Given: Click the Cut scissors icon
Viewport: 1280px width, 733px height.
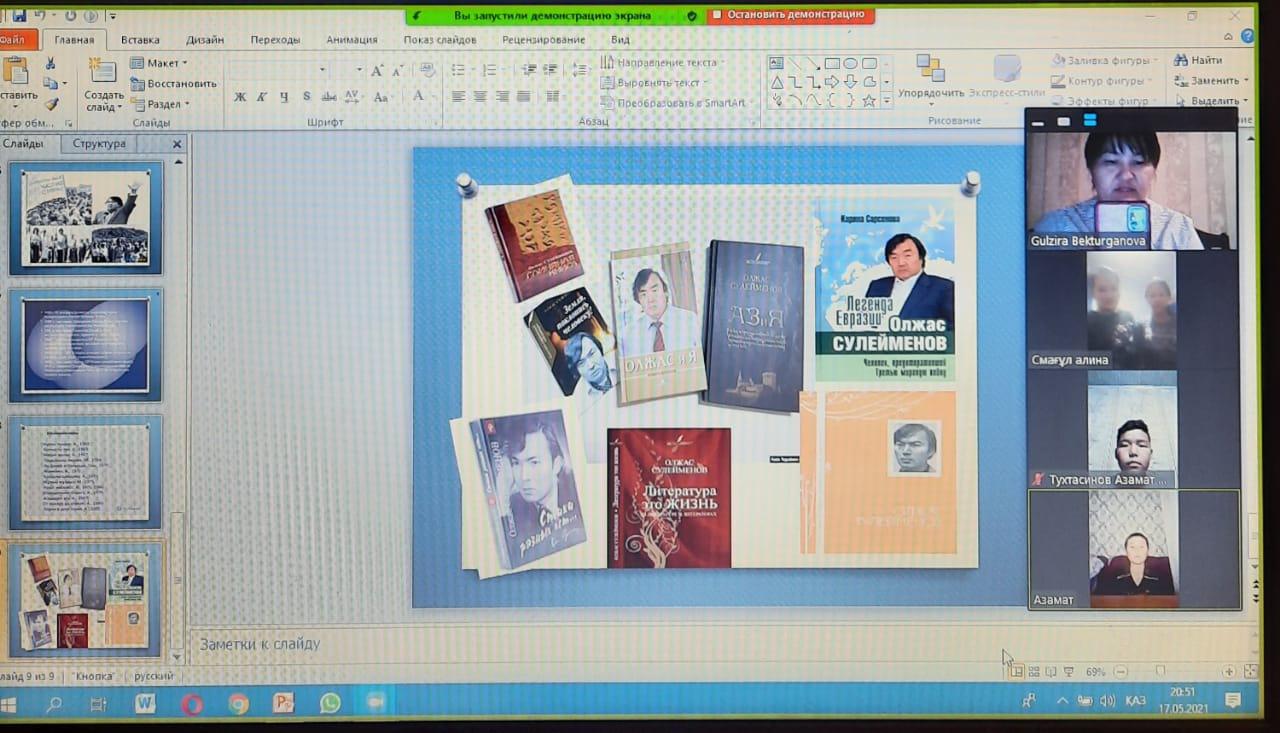Looking at the screenshot, I should click(x=50, y=63).
